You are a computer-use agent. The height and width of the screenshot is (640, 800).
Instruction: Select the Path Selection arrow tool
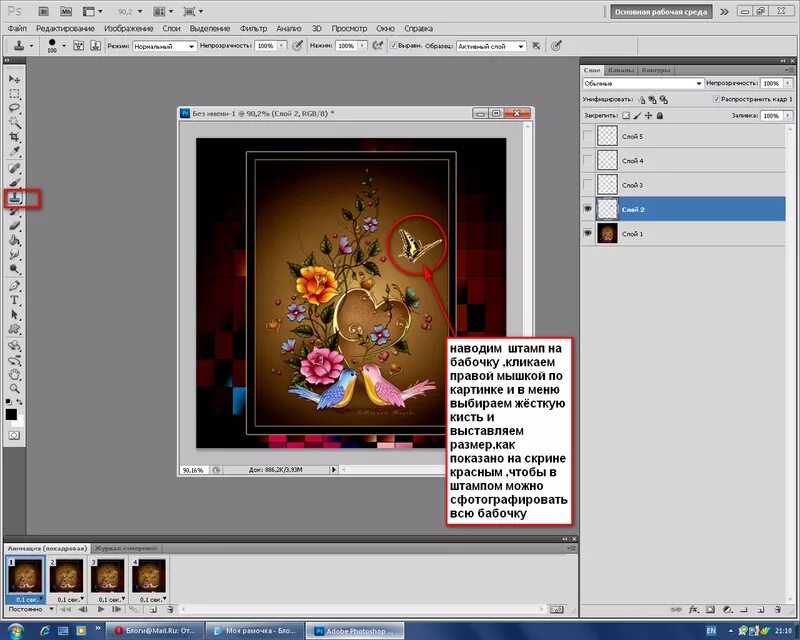click(x=14, y=314)
